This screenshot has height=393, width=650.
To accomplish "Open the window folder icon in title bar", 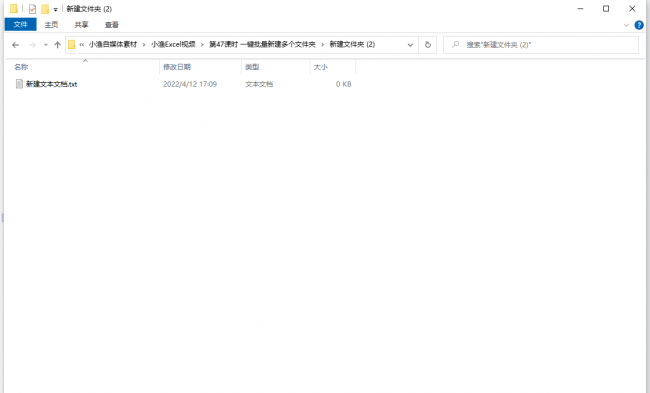I will coord(14,8).
